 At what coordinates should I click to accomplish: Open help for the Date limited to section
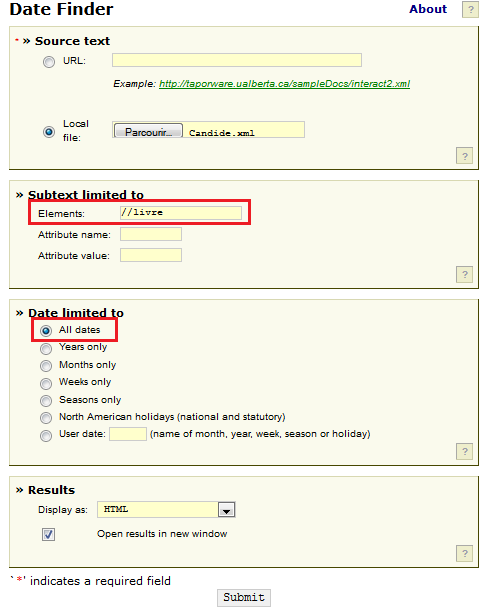(x=464, y=451)
